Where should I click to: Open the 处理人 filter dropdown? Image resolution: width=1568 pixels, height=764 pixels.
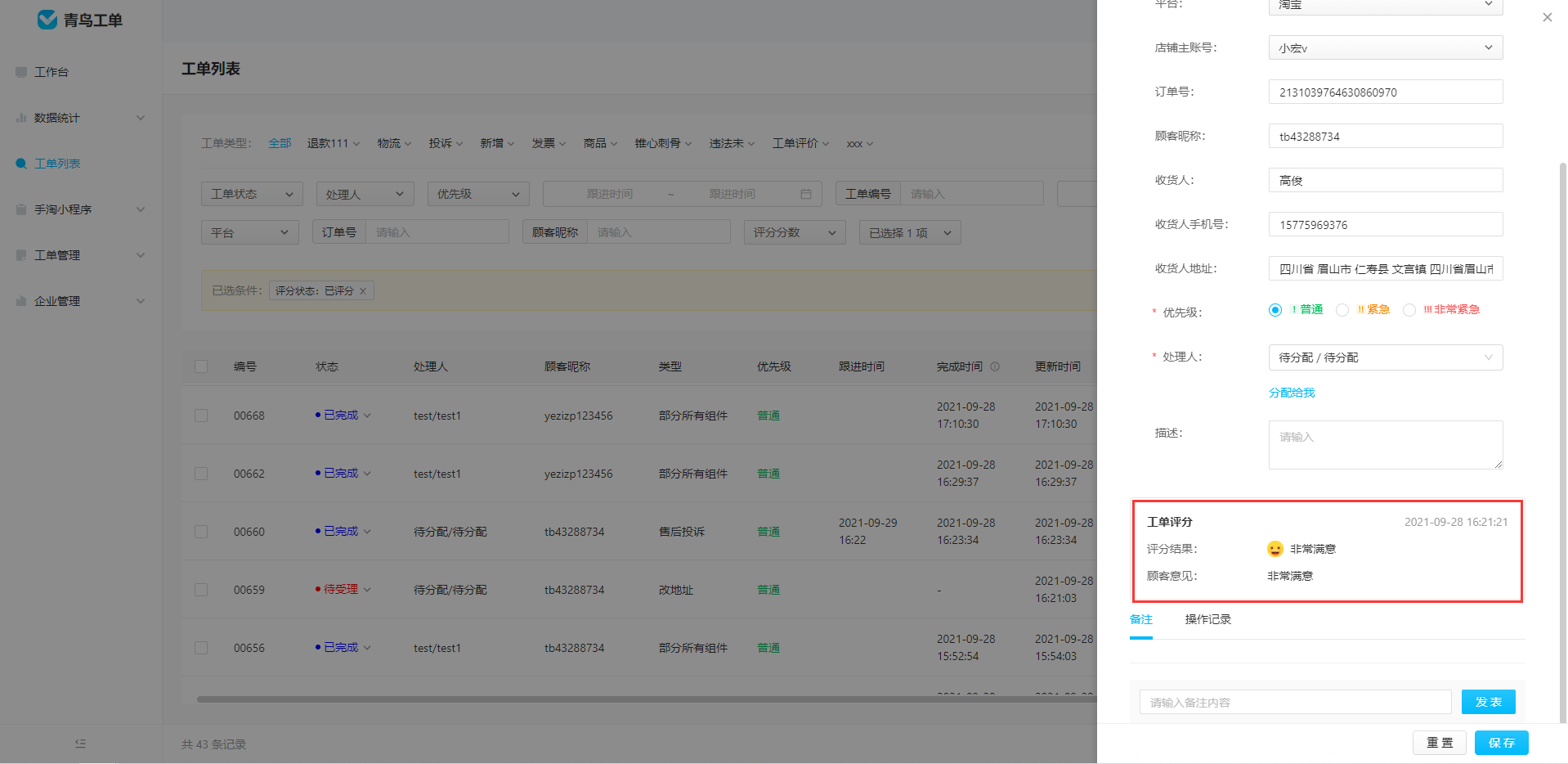click(365, 194)
